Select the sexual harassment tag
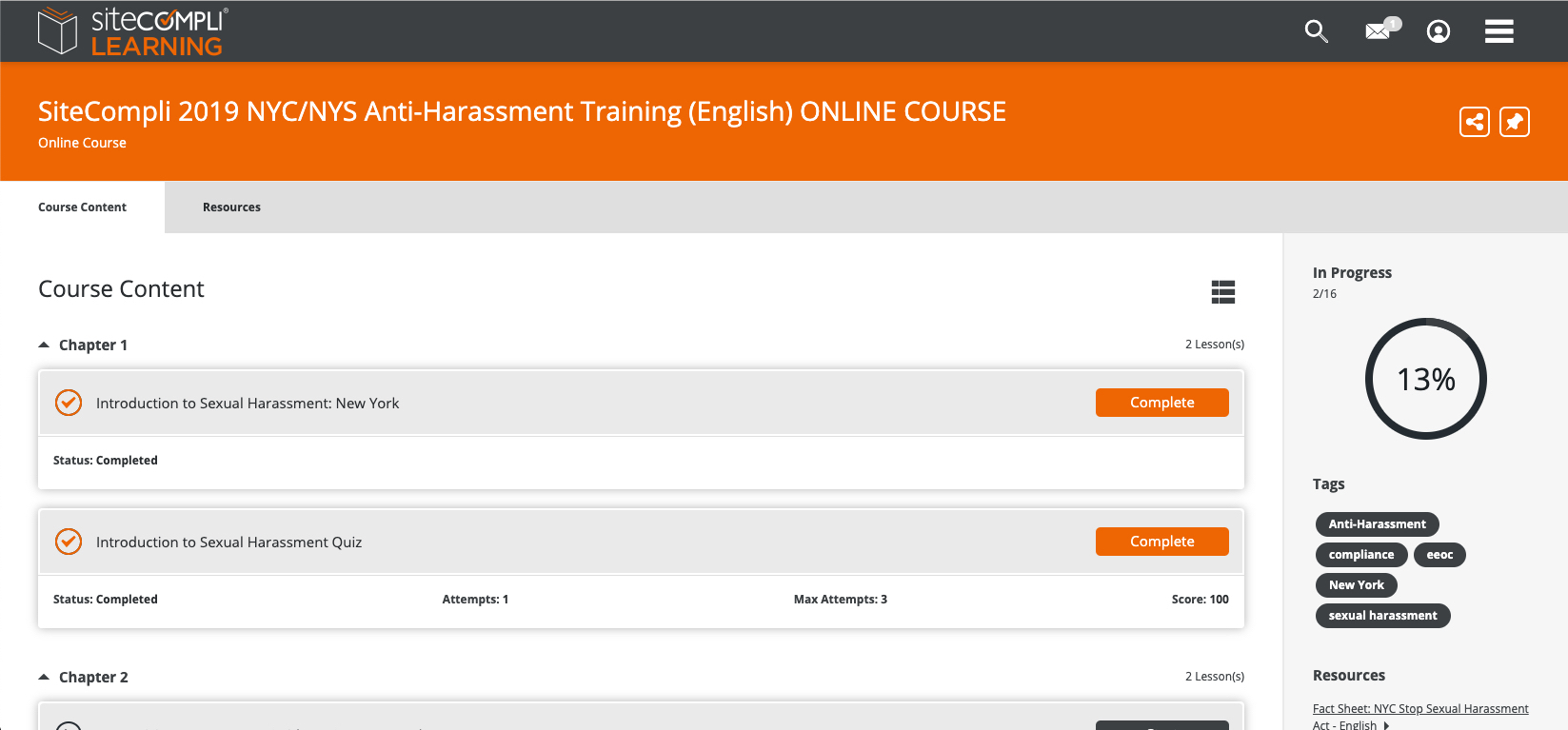The image size is (1568, 730). point(1382,616)
